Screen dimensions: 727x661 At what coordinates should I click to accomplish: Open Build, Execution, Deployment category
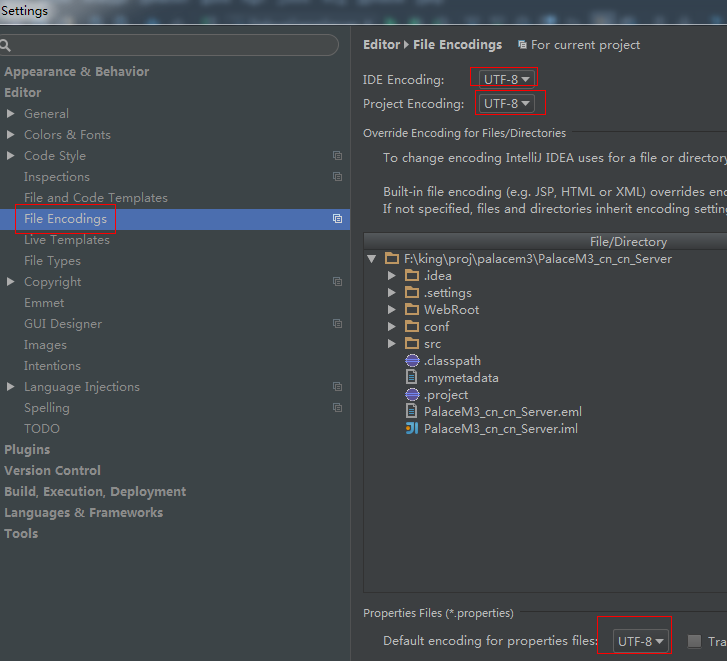(95, 491)
